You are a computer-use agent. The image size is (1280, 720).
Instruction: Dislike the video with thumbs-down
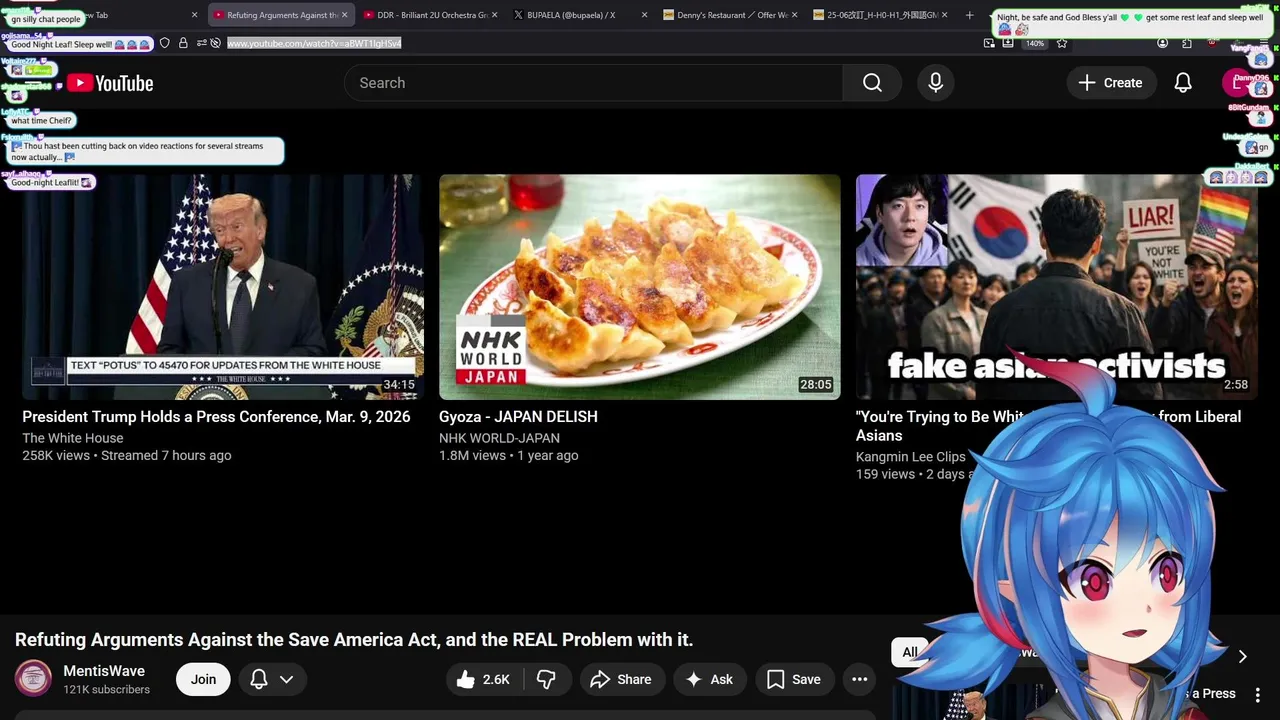[546, 679]
